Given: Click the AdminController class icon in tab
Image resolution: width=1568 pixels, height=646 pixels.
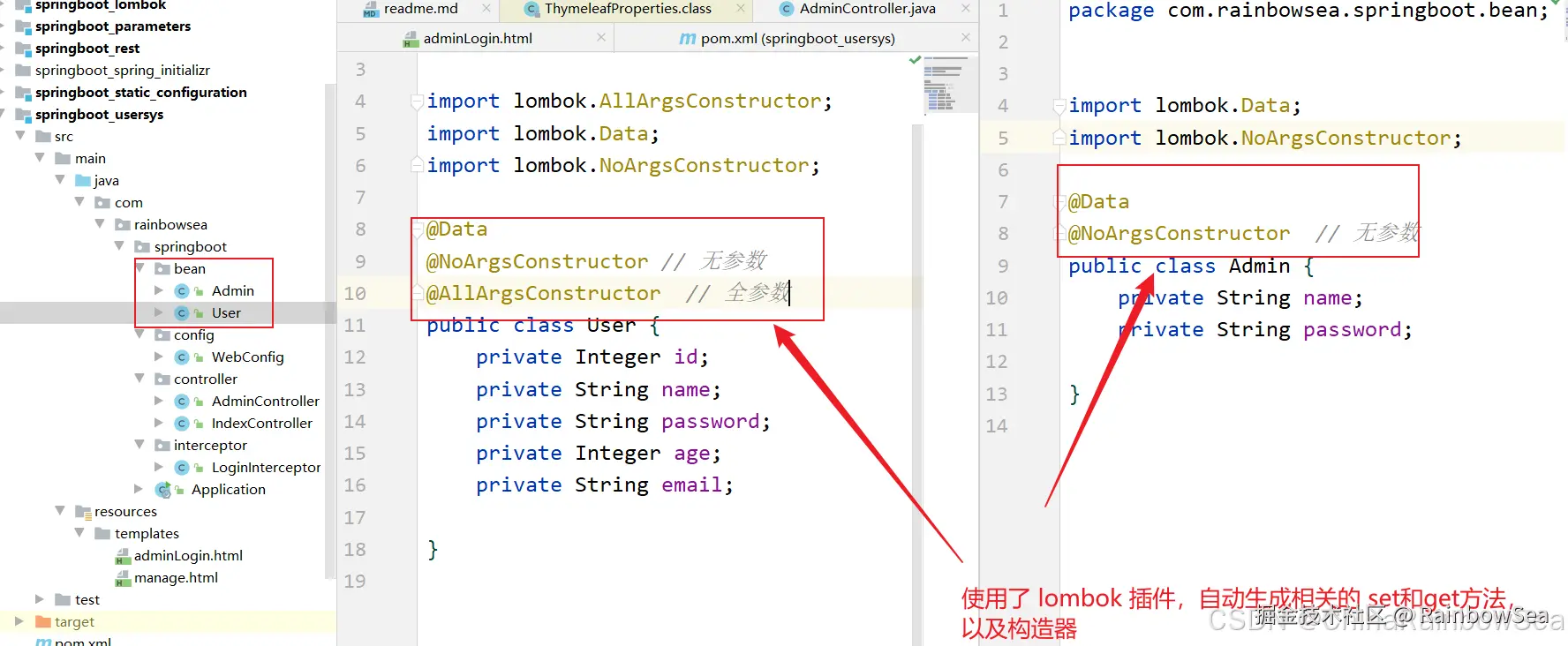Looking at the screenshot, I should [787, 9].
